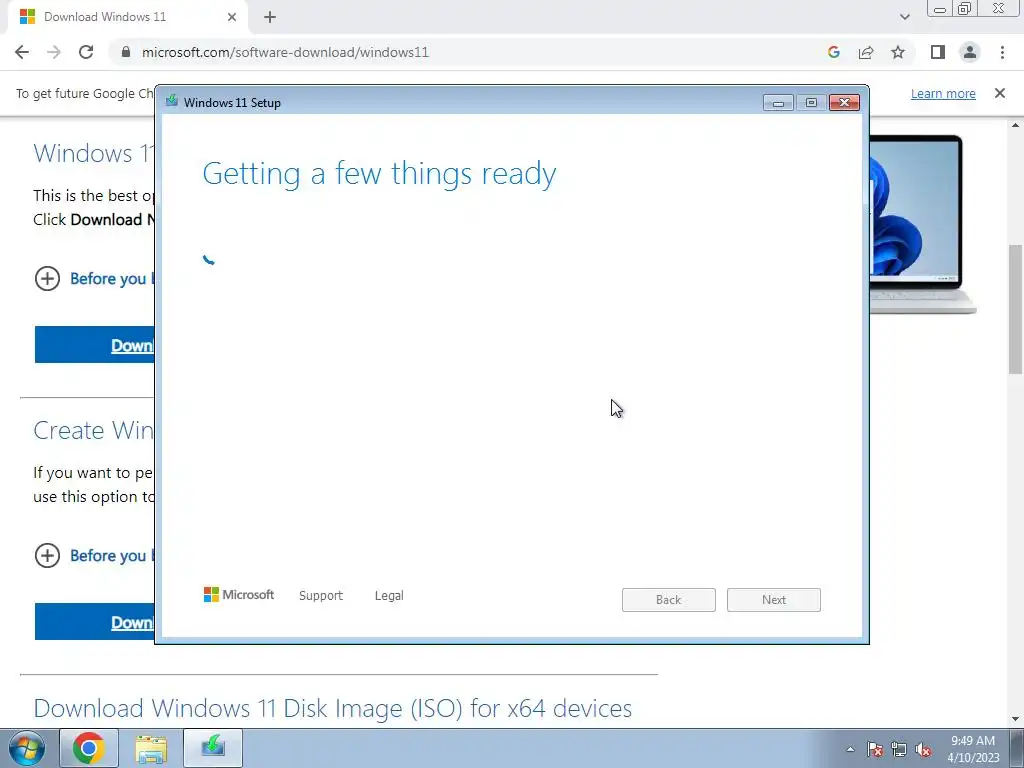
Task: Click Download button under Create Windows section
Action: pyautogui.click(x=95, y=622)
